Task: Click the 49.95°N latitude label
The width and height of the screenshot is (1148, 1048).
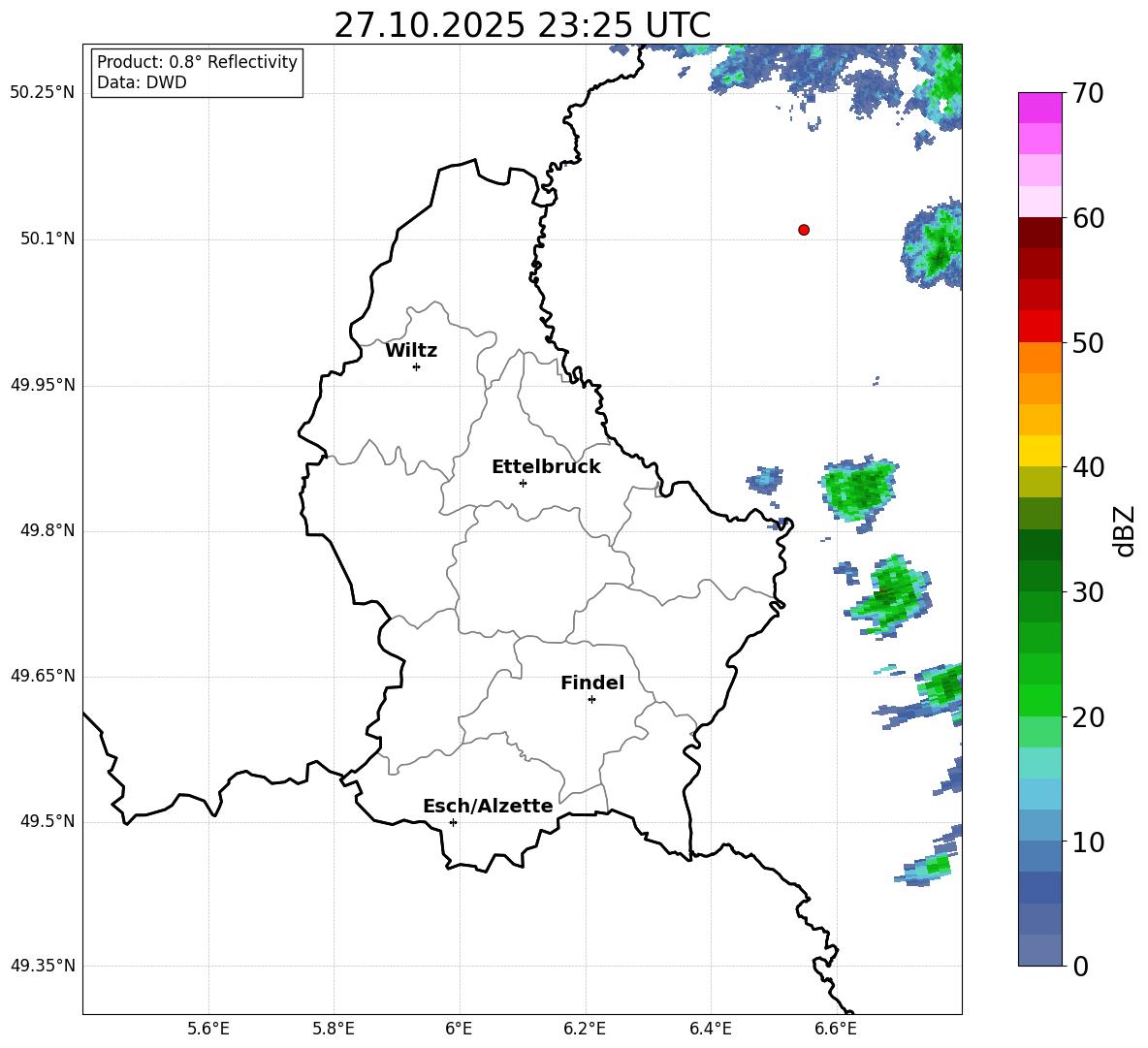Action: [x=43, y=385]
